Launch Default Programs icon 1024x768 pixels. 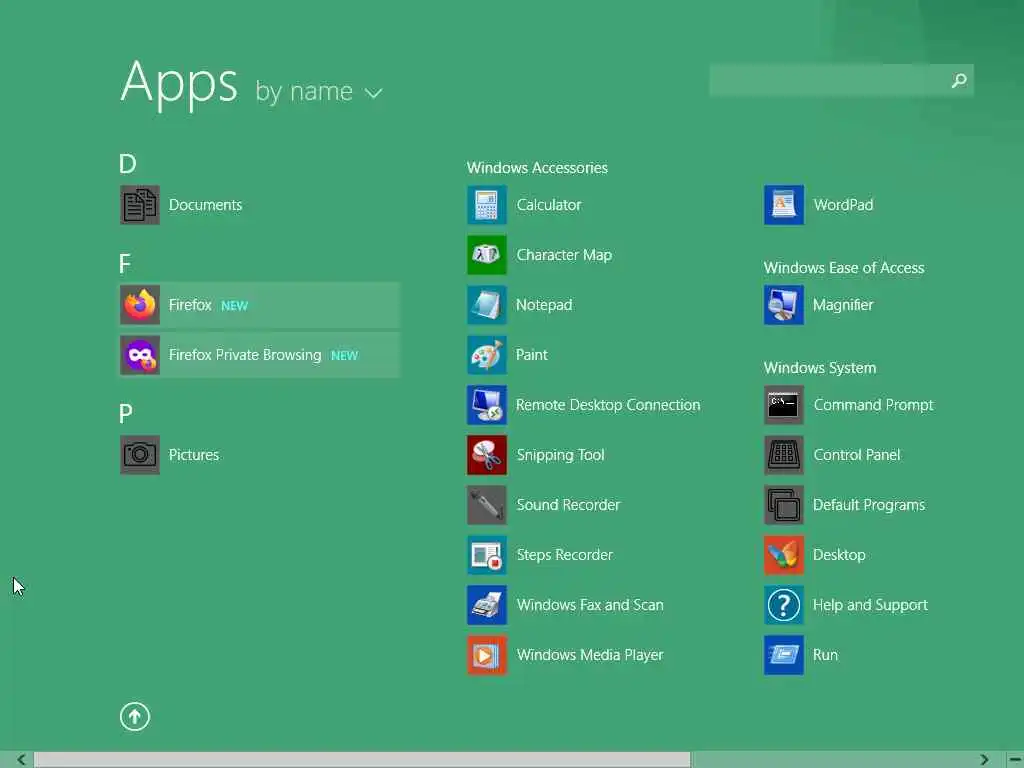click(784, 505)
